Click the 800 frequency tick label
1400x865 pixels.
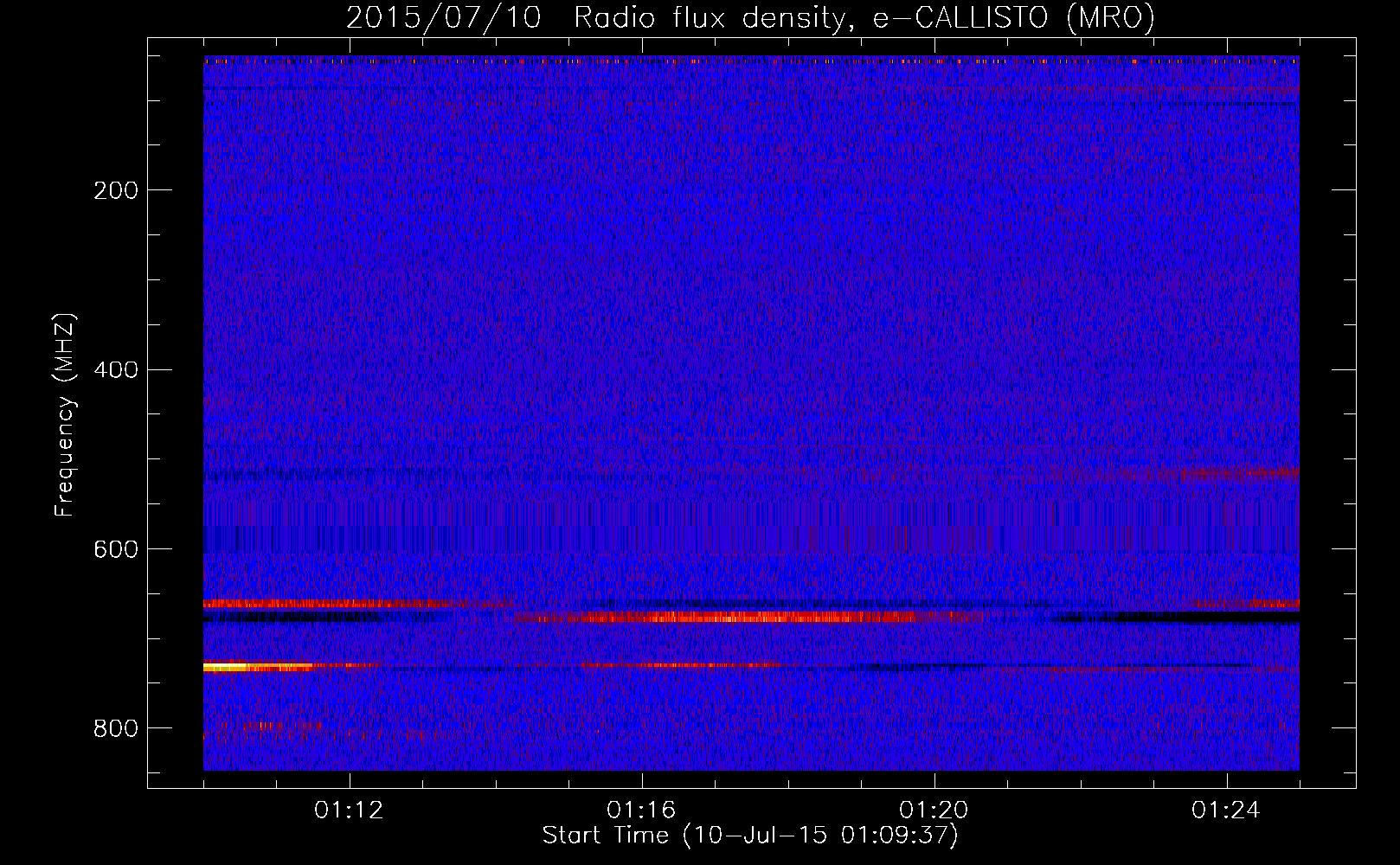pyautogui.click(x=116, y=728)
